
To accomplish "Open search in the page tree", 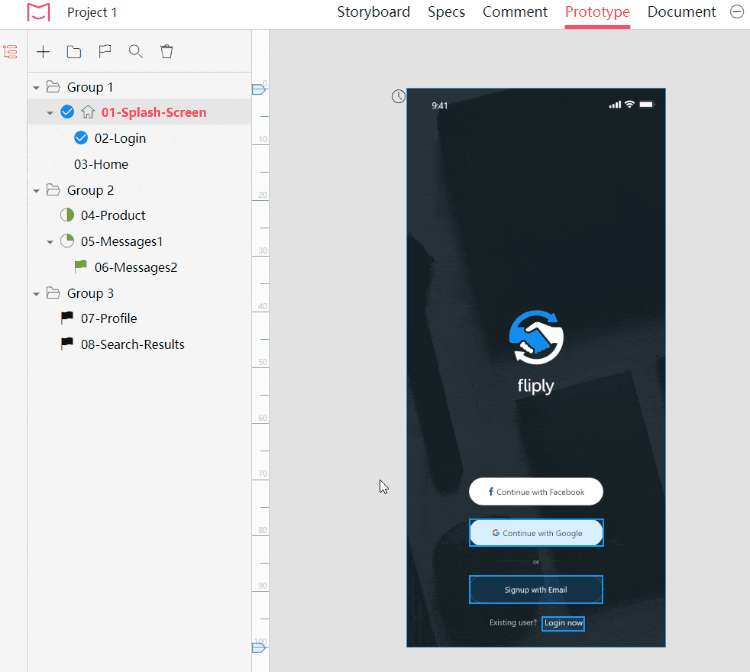I will click(136, 51).
